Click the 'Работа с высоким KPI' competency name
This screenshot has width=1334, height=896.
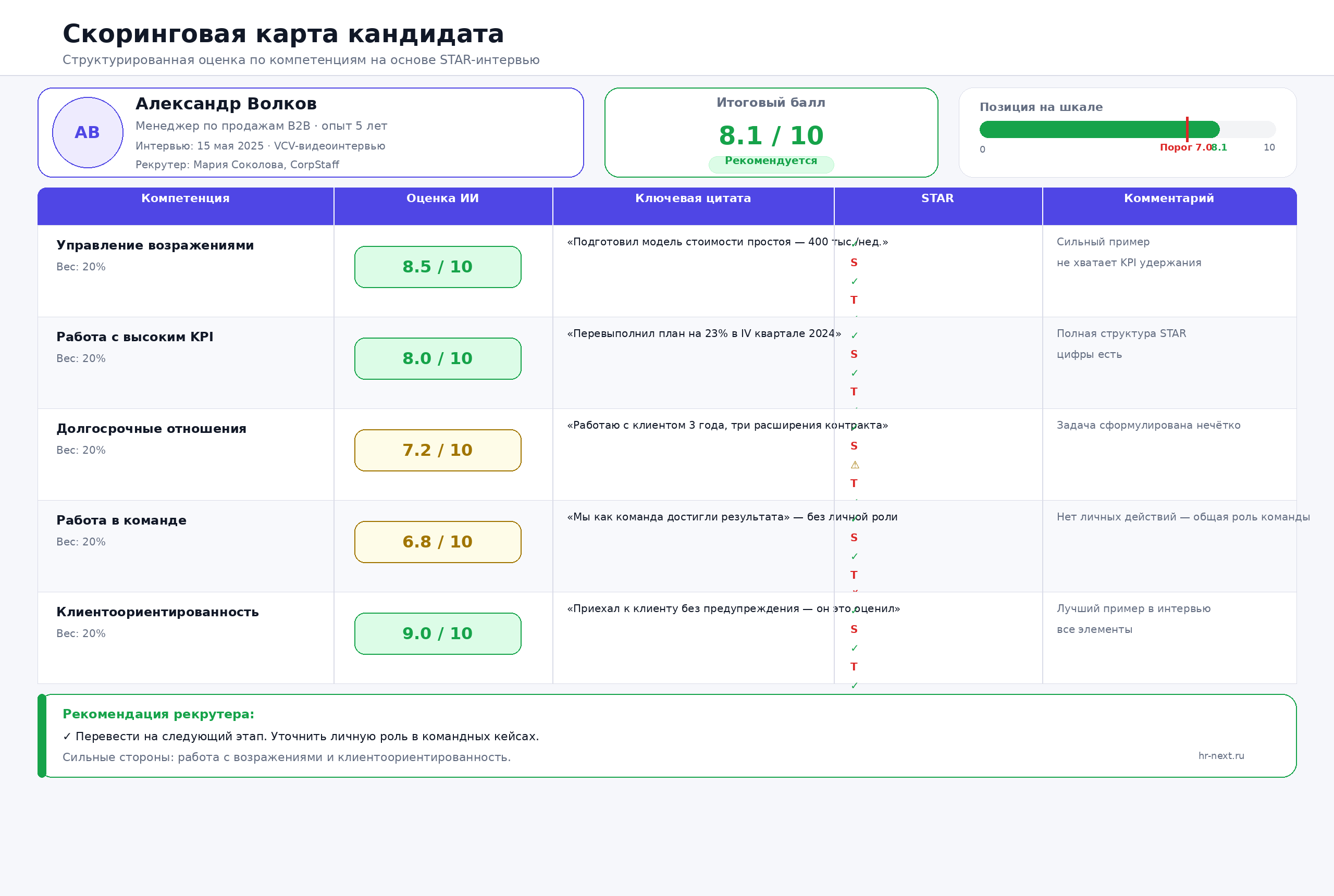[x=135, y=337]
